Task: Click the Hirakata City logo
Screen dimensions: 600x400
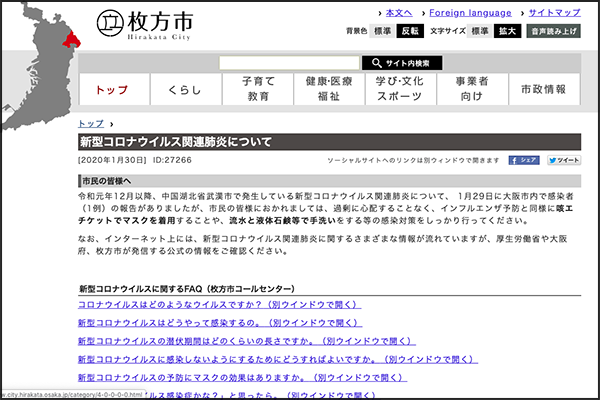Action: coord(147,24)
